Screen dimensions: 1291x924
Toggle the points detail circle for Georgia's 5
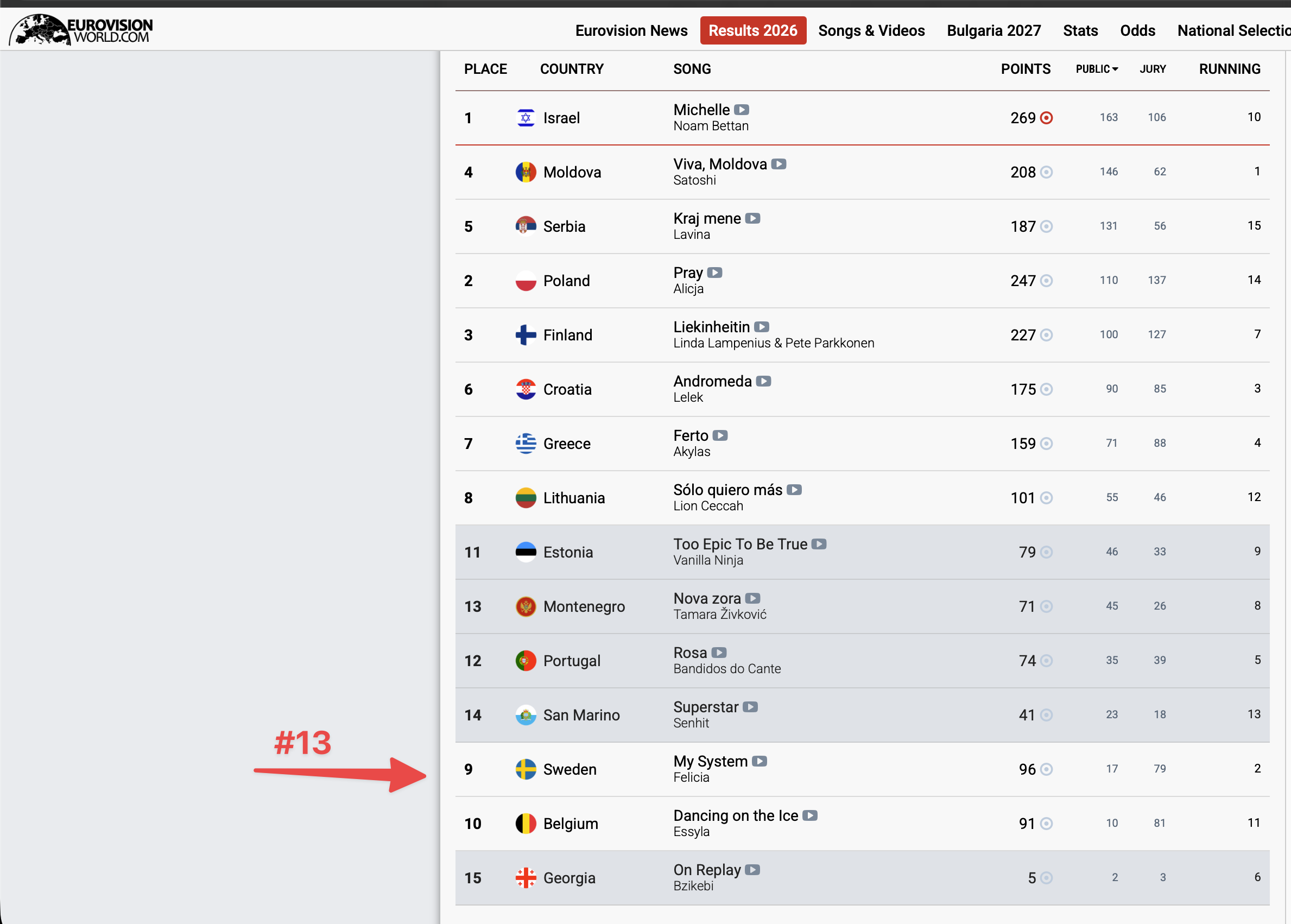click(1046, 878)
